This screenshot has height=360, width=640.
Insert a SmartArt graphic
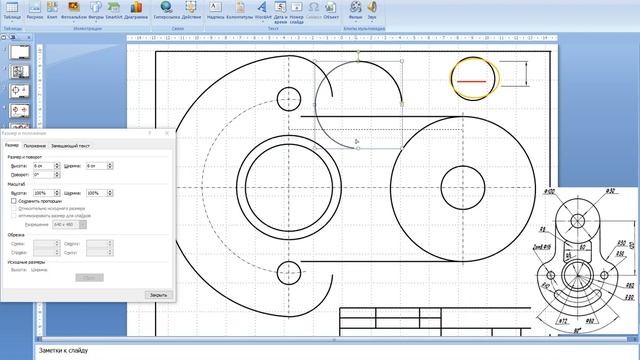coord(114,10)
